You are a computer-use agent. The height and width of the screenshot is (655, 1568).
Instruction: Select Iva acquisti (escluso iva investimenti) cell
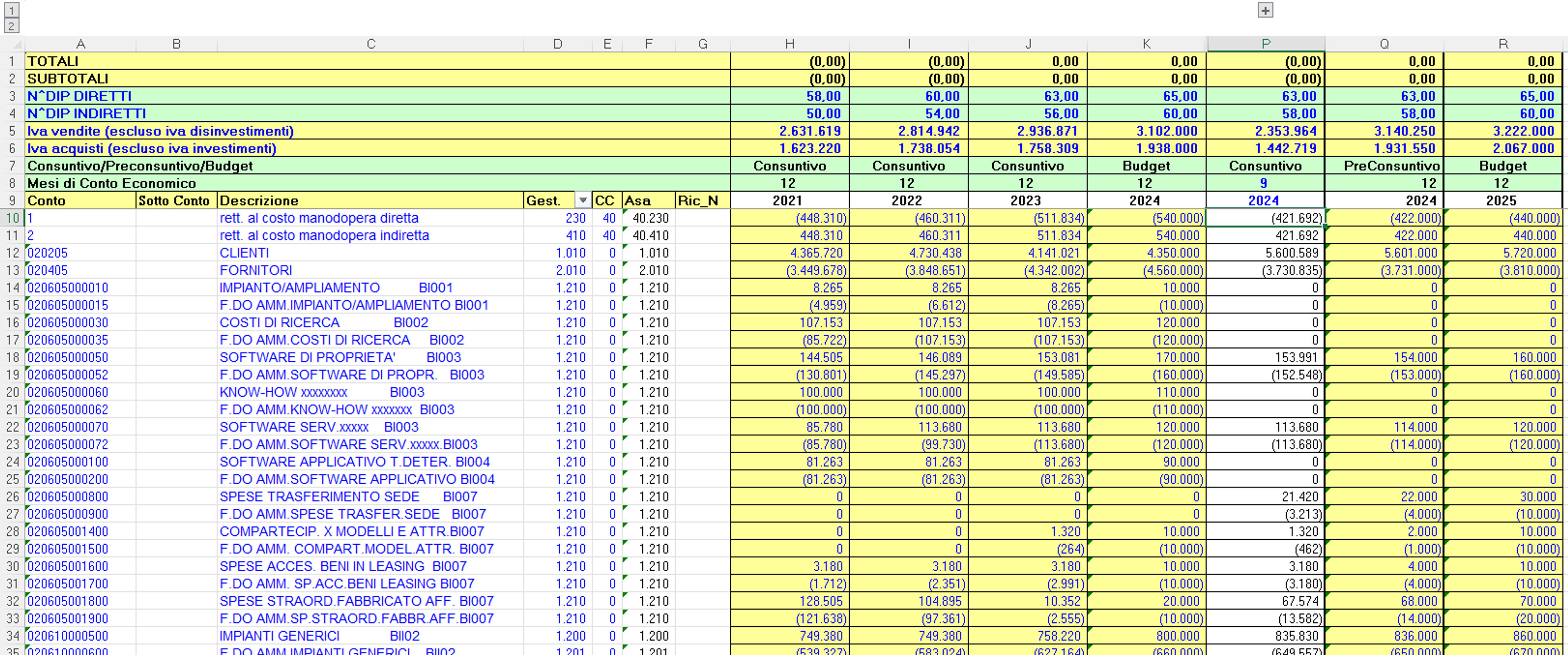(x=377, y=148)
